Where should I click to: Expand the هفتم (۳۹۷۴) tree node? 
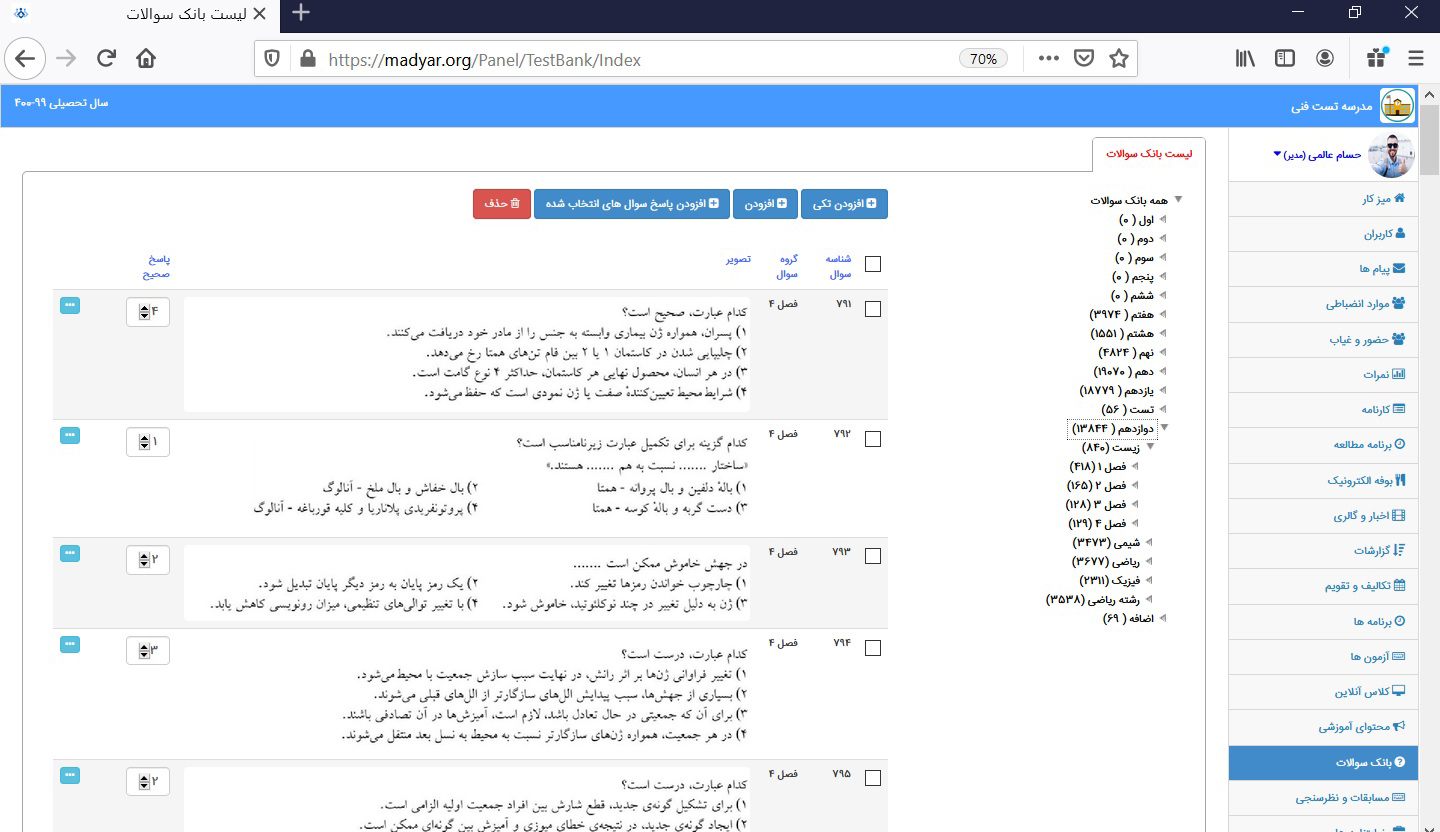1164,314
